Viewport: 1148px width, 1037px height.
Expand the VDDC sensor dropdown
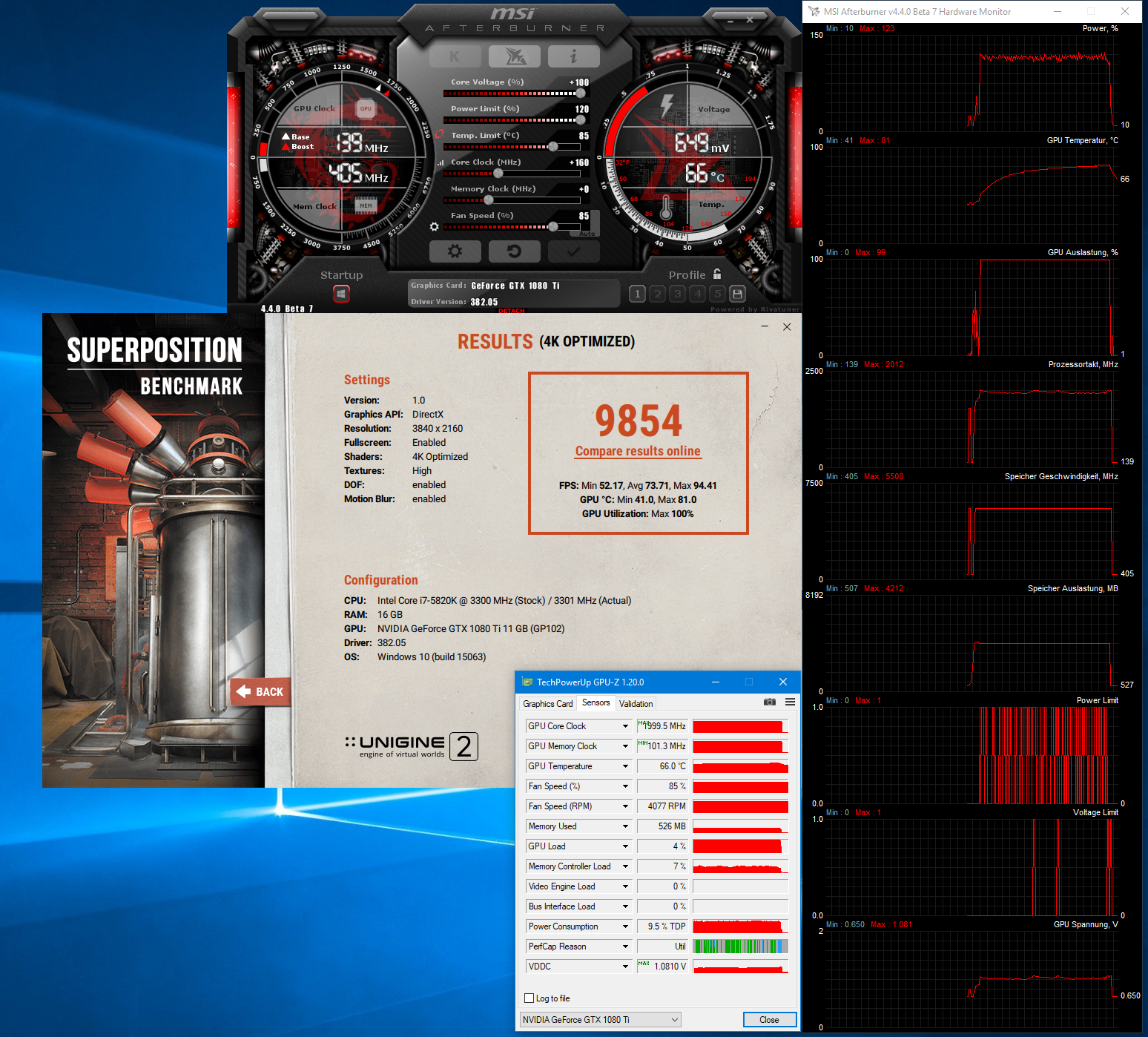625,967
